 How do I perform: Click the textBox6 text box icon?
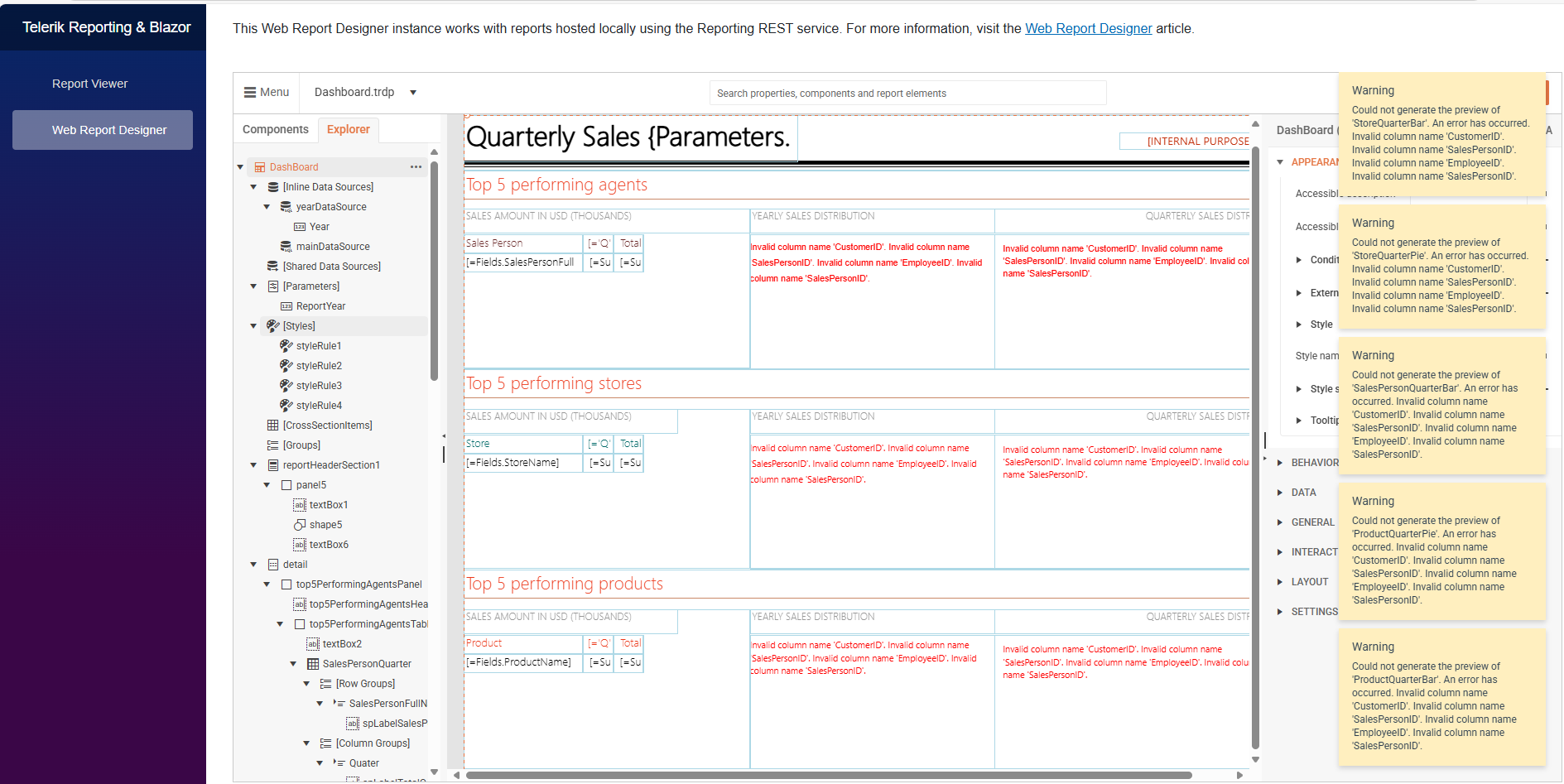coord(300,545)
